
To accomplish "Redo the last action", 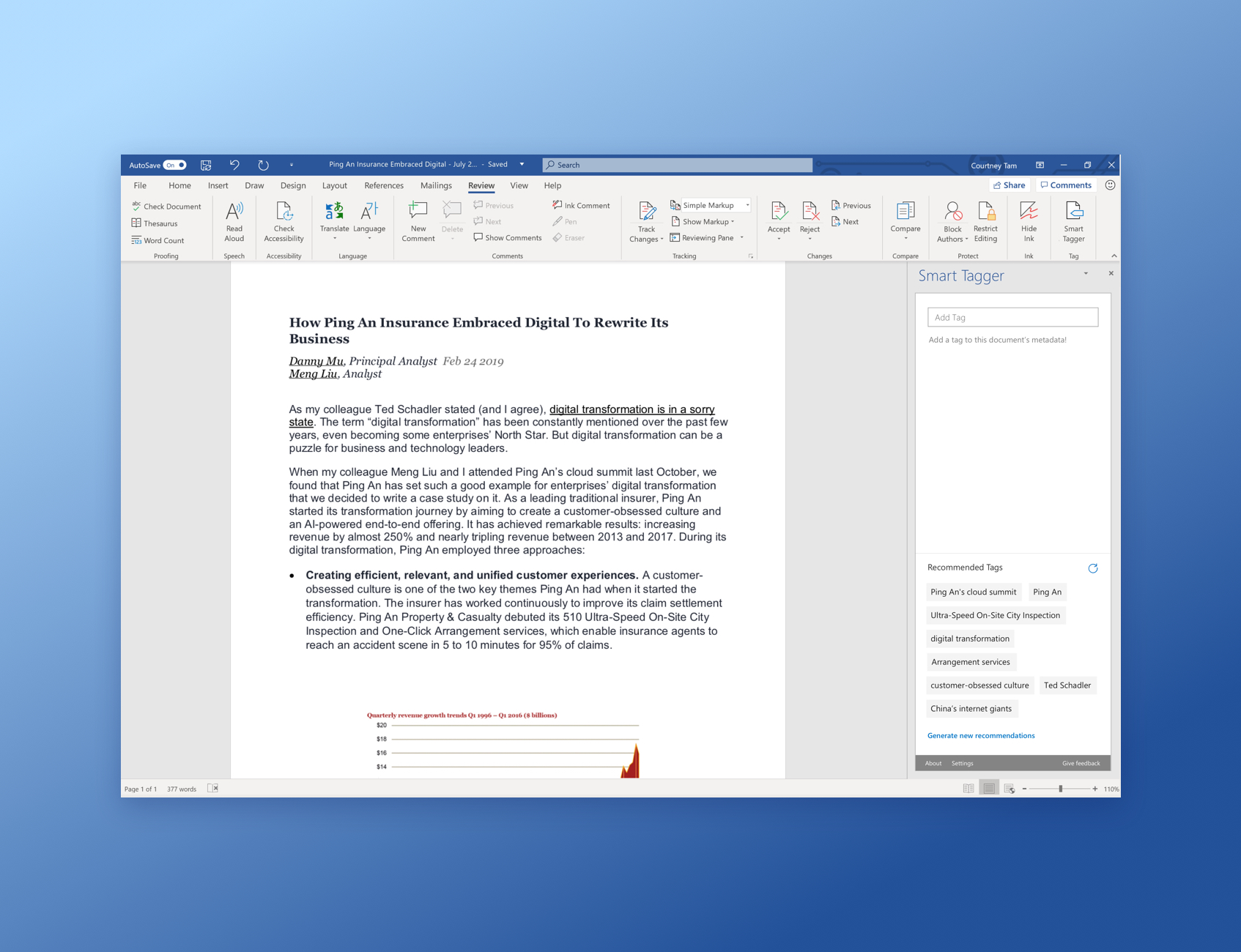I will (263, 165).
